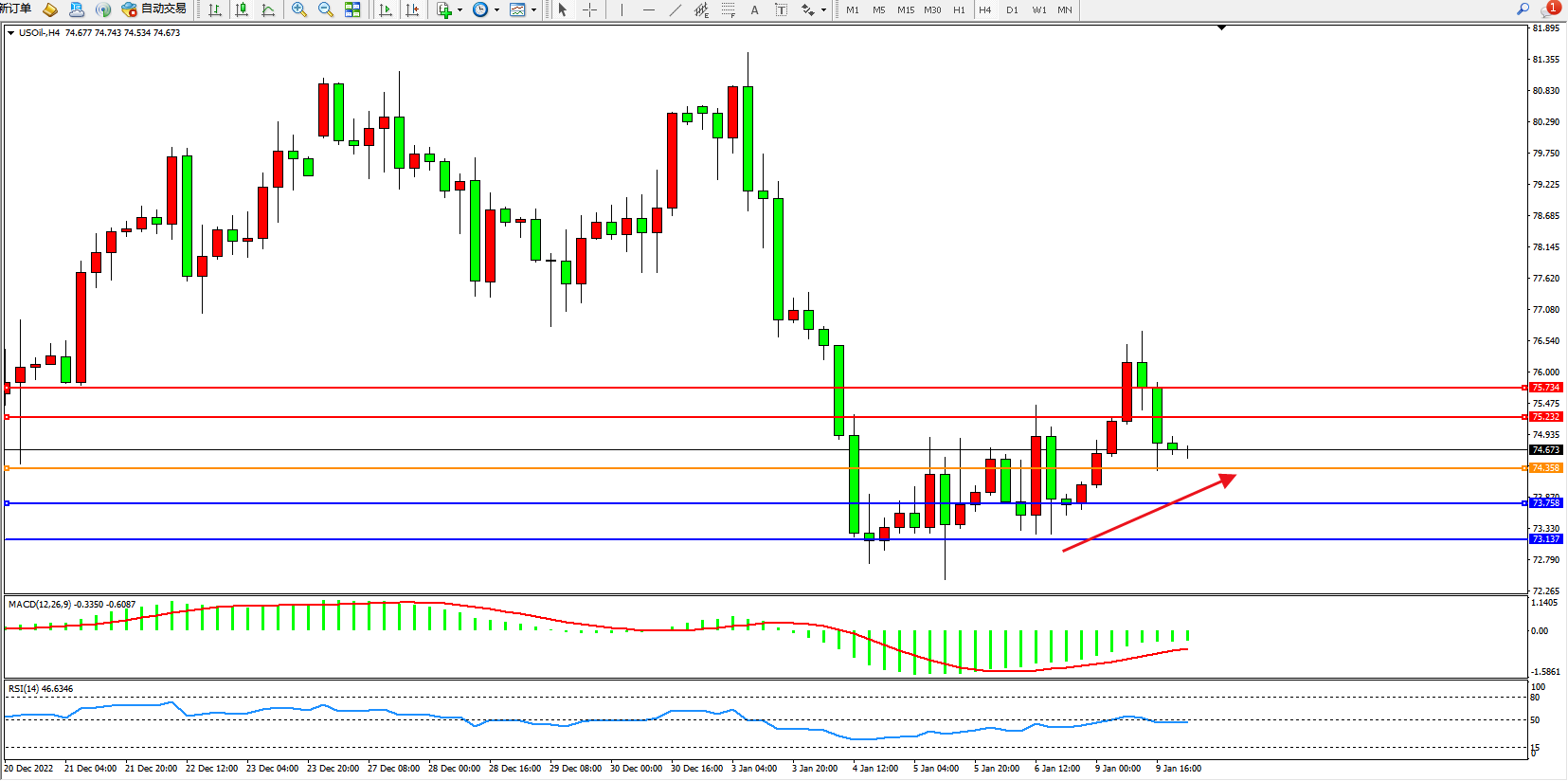Select the Horizontal Line tool
1568x781 pixels.
click(648, 9)
